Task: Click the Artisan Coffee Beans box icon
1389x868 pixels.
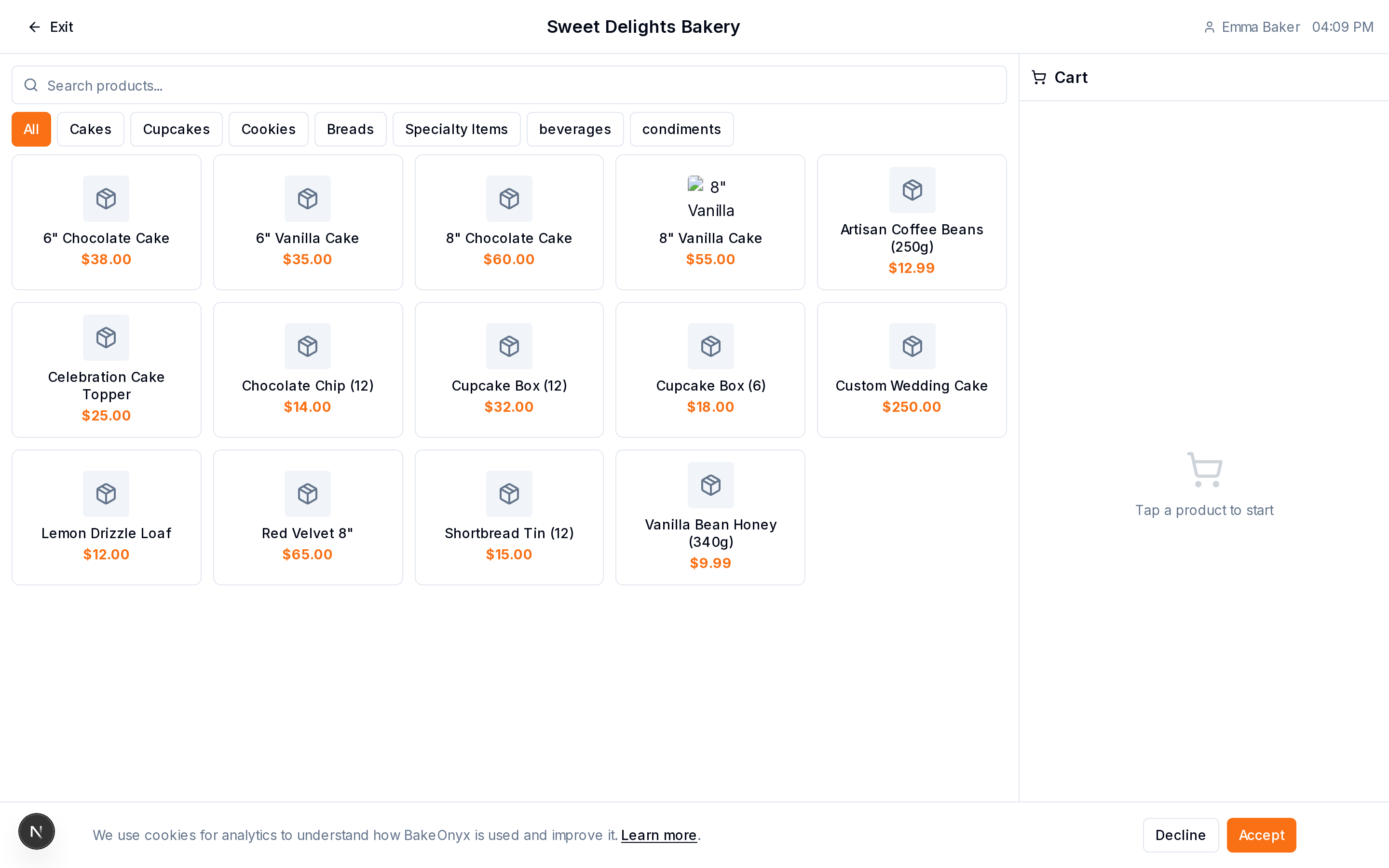Action: coord(912,190)
